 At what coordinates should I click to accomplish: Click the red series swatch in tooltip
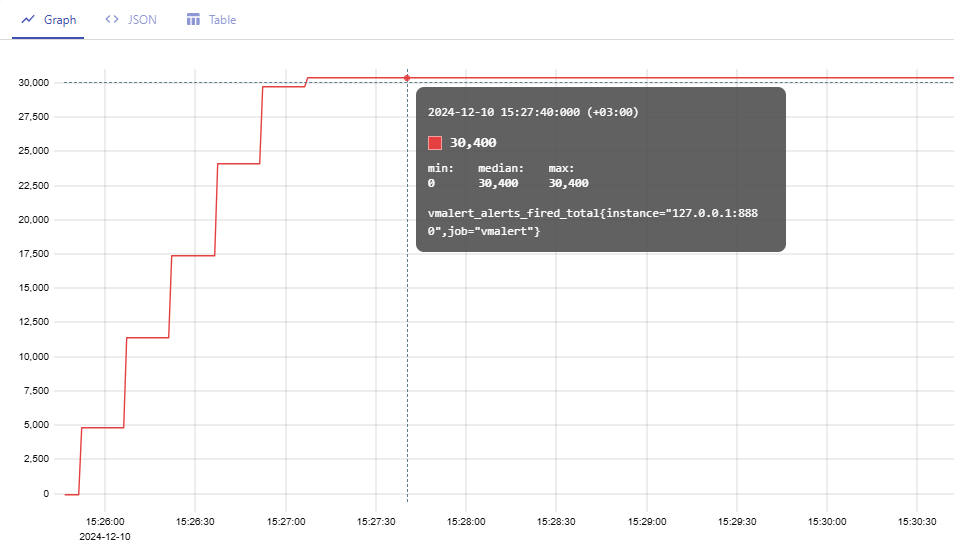435,143
